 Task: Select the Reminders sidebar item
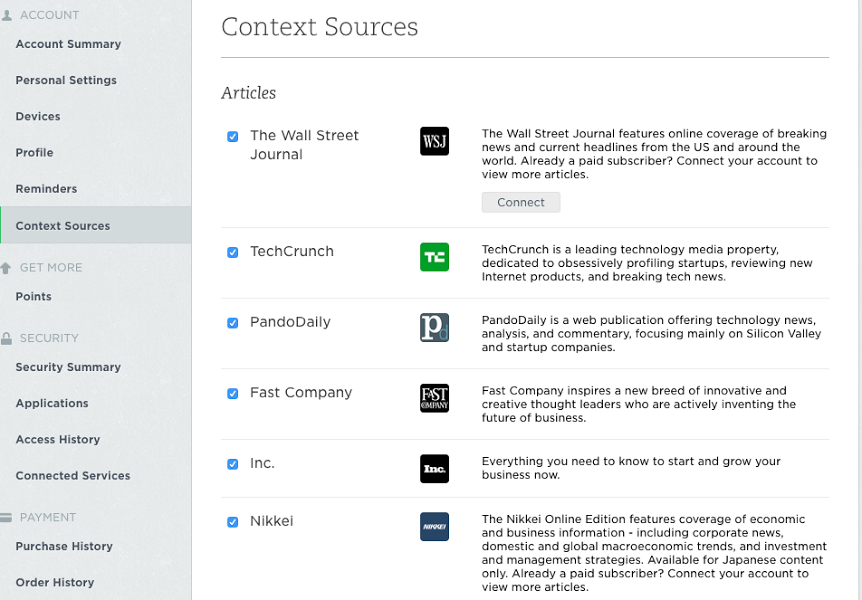(x=46, y=189)
